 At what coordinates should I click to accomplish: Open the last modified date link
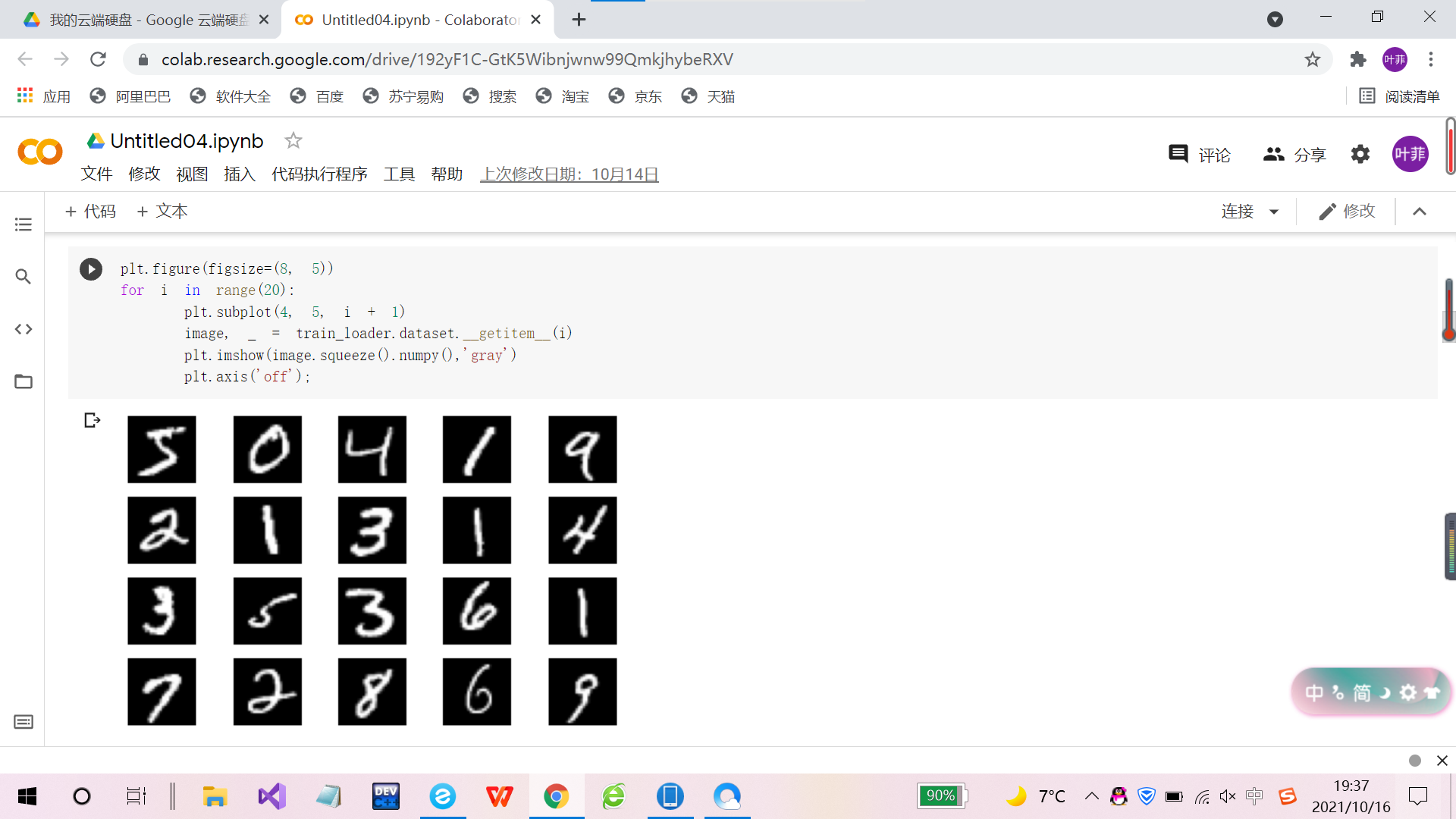coord(569,174)
